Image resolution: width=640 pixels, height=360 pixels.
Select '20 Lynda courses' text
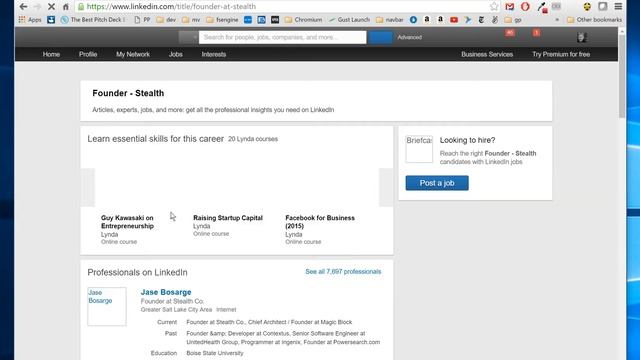pos(253,139)
